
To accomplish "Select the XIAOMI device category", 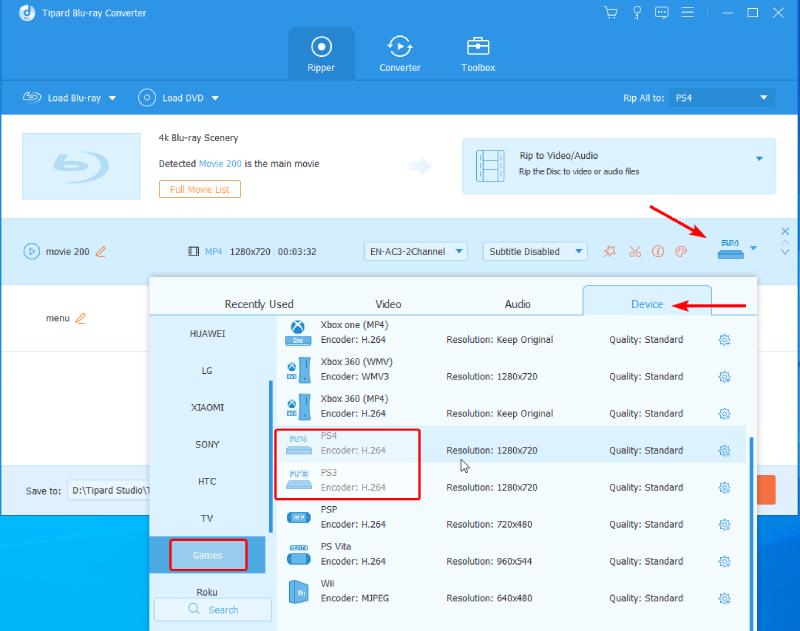I will 207,408.
